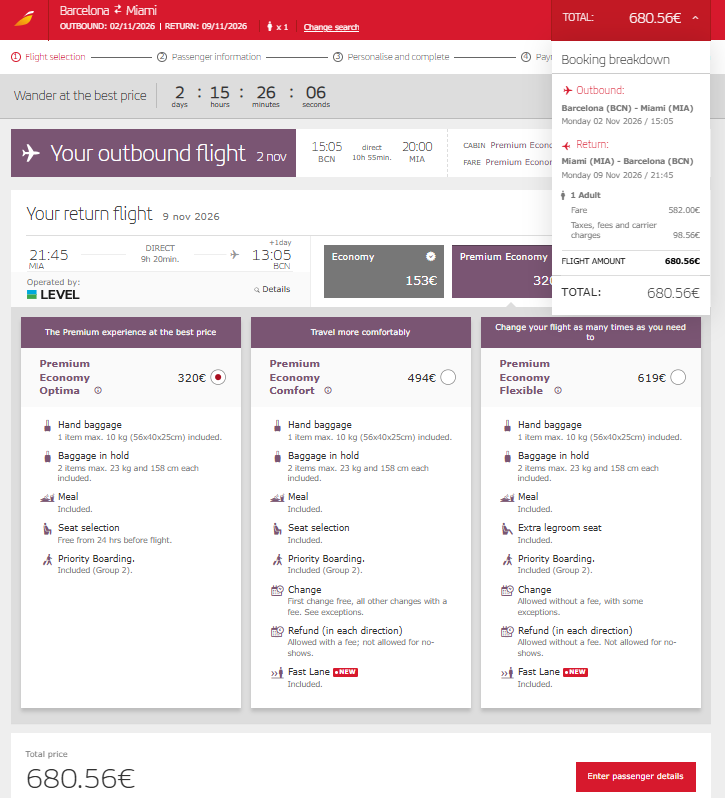Click the Meal icon in Optima card

[x=47, y=497]
